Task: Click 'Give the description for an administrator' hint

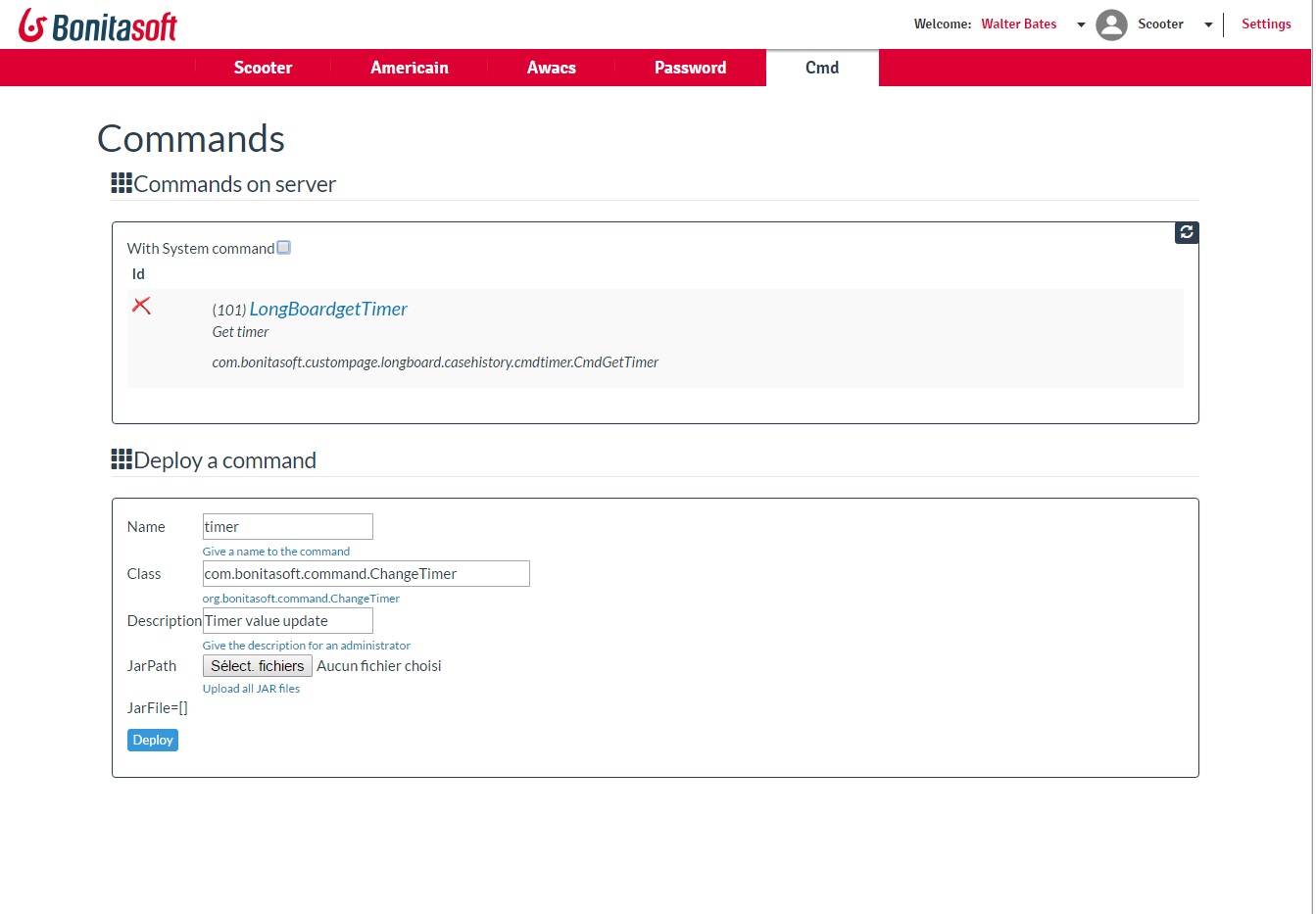Action: [x=307, y=646]
